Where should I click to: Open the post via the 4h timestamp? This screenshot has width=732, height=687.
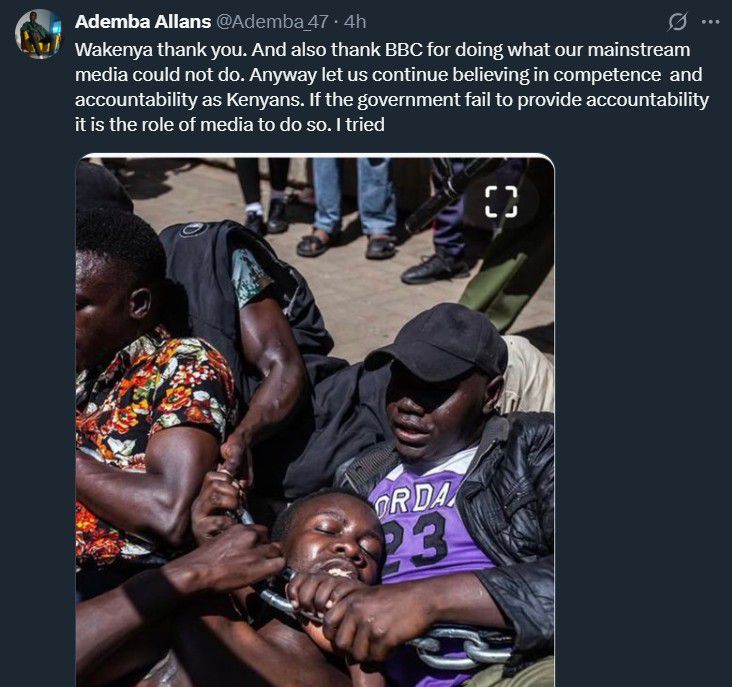pyautogui.click(x=355, y=22)
